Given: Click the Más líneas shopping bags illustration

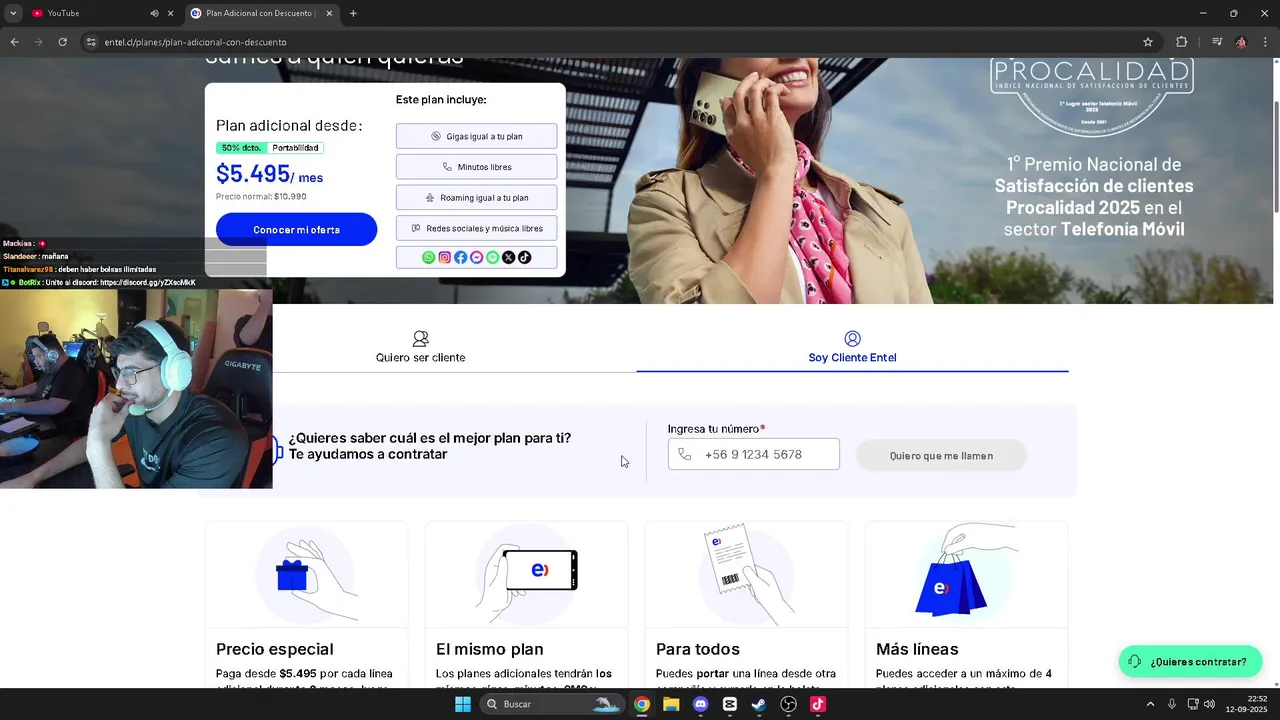Looking at the screenshot, I should click(966, 572).
